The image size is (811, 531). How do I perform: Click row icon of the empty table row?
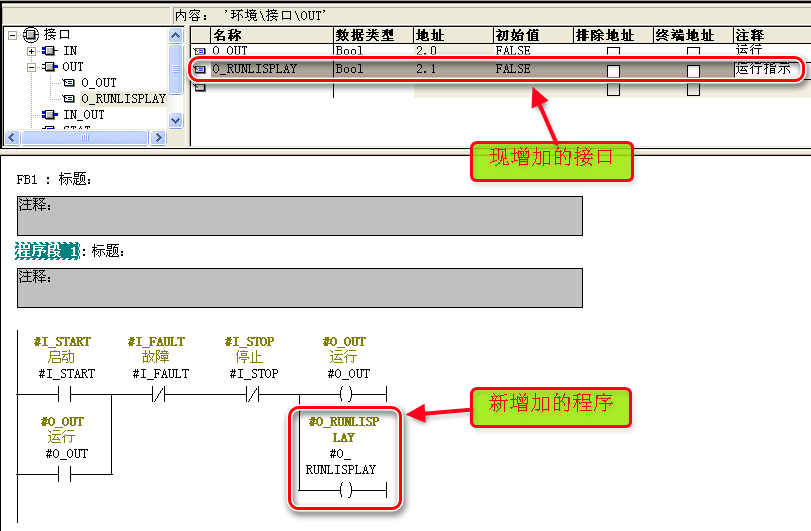[200, 88]
